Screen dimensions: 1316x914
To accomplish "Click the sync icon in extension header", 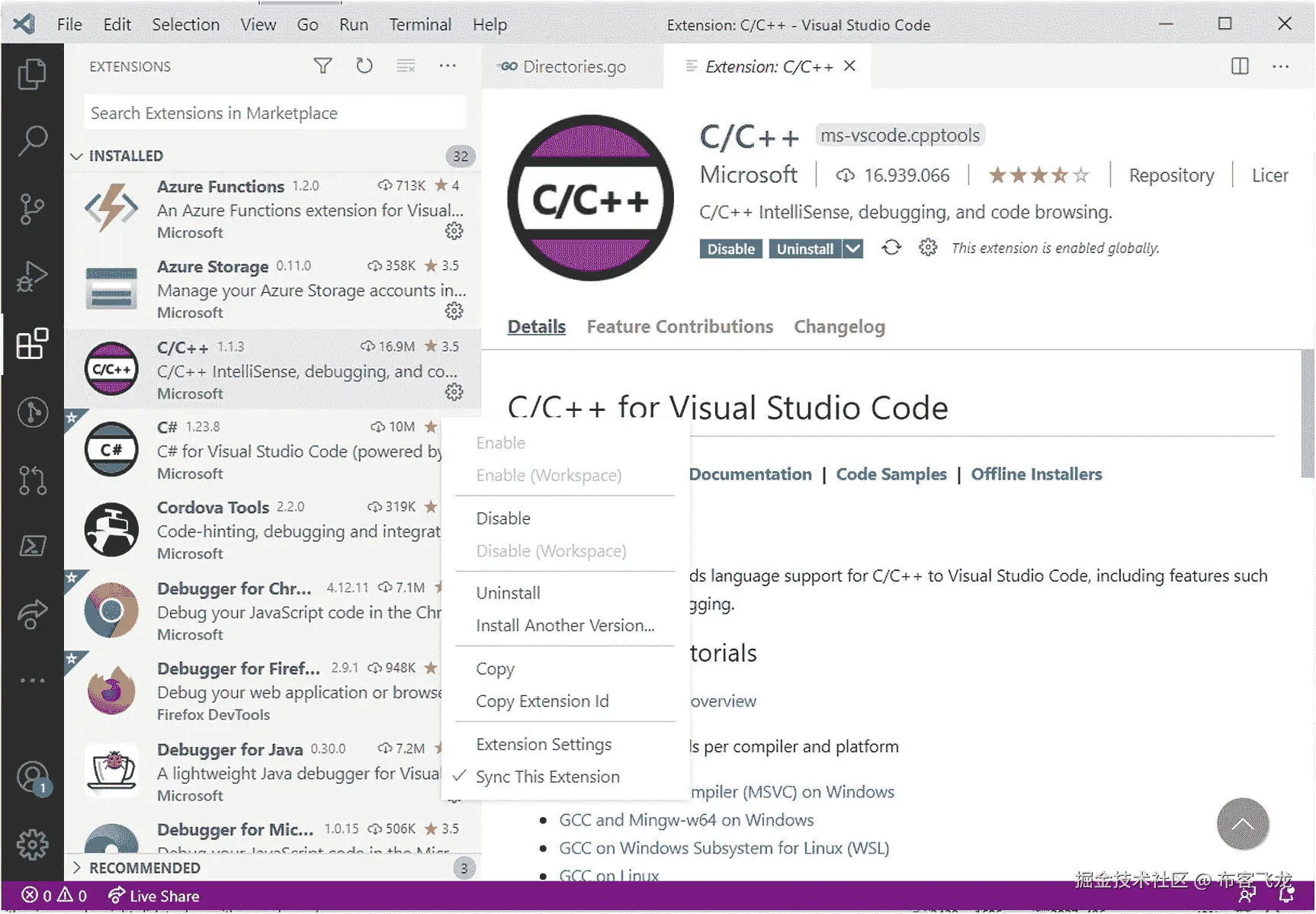I will [891, 248].
